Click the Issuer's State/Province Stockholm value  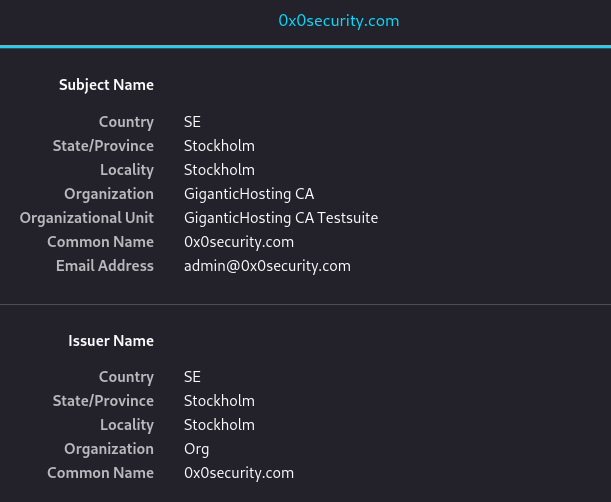click(219, 401)
